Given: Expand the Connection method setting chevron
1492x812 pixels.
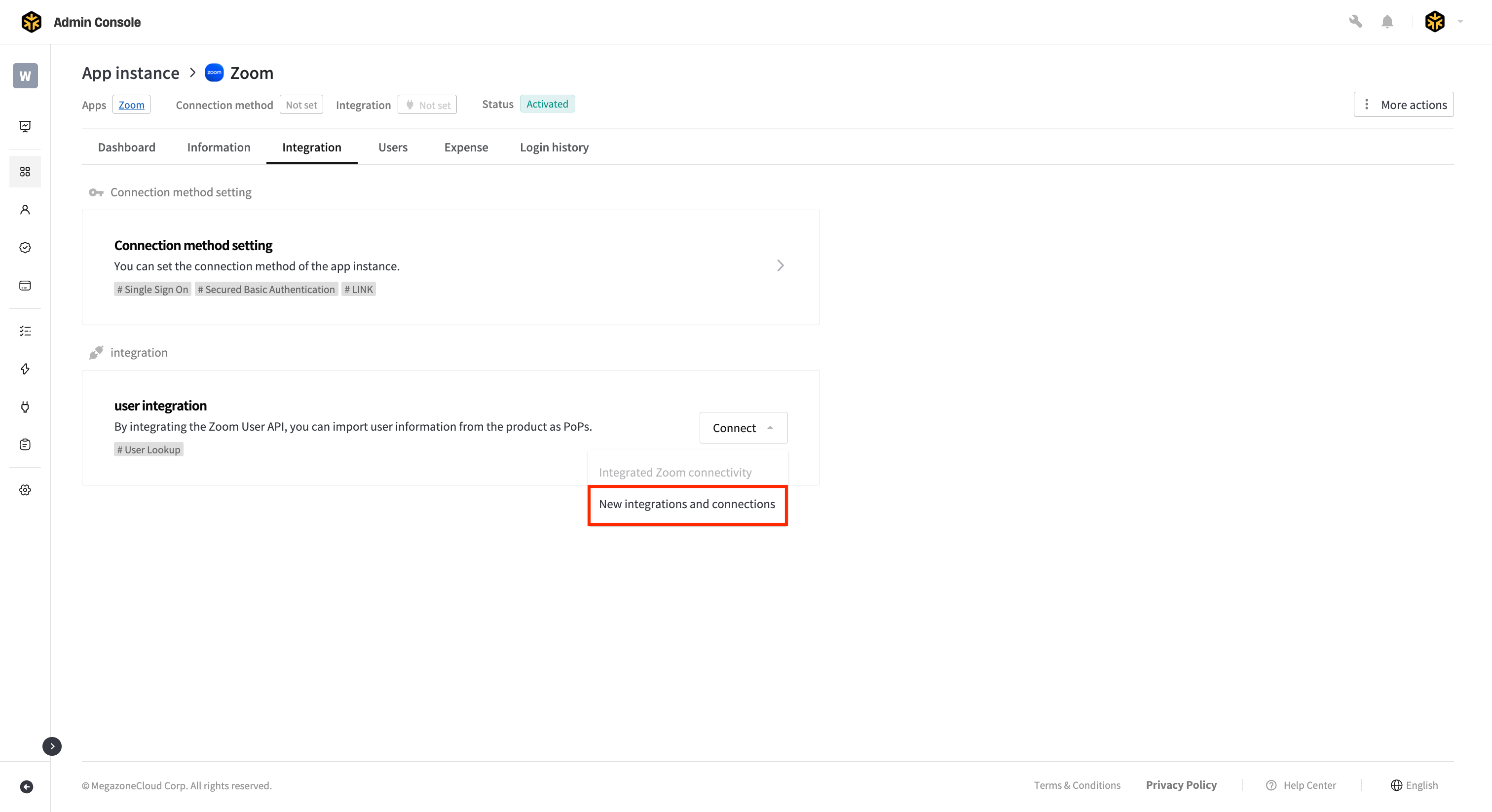Looking at the screenshot, I should [780, 265].
